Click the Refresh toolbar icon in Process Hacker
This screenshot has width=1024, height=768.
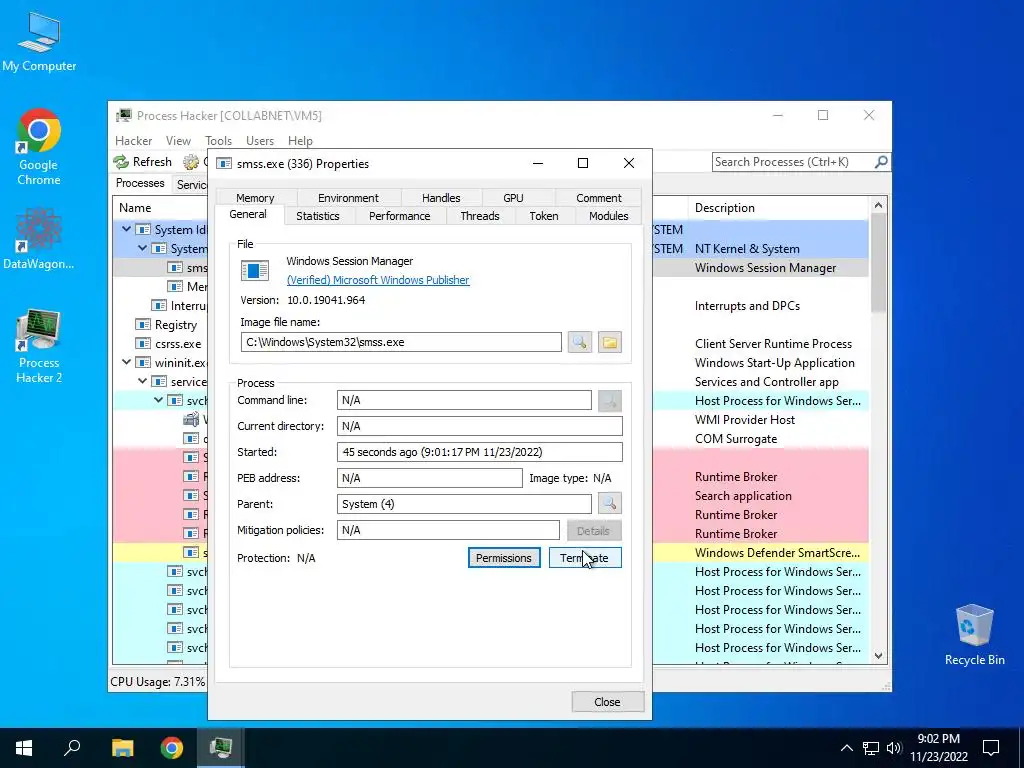tap(121, 161)
